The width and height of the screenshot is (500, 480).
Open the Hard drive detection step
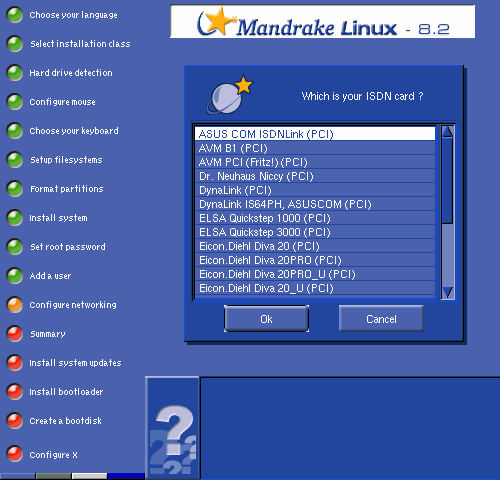[x=71, y=73]
